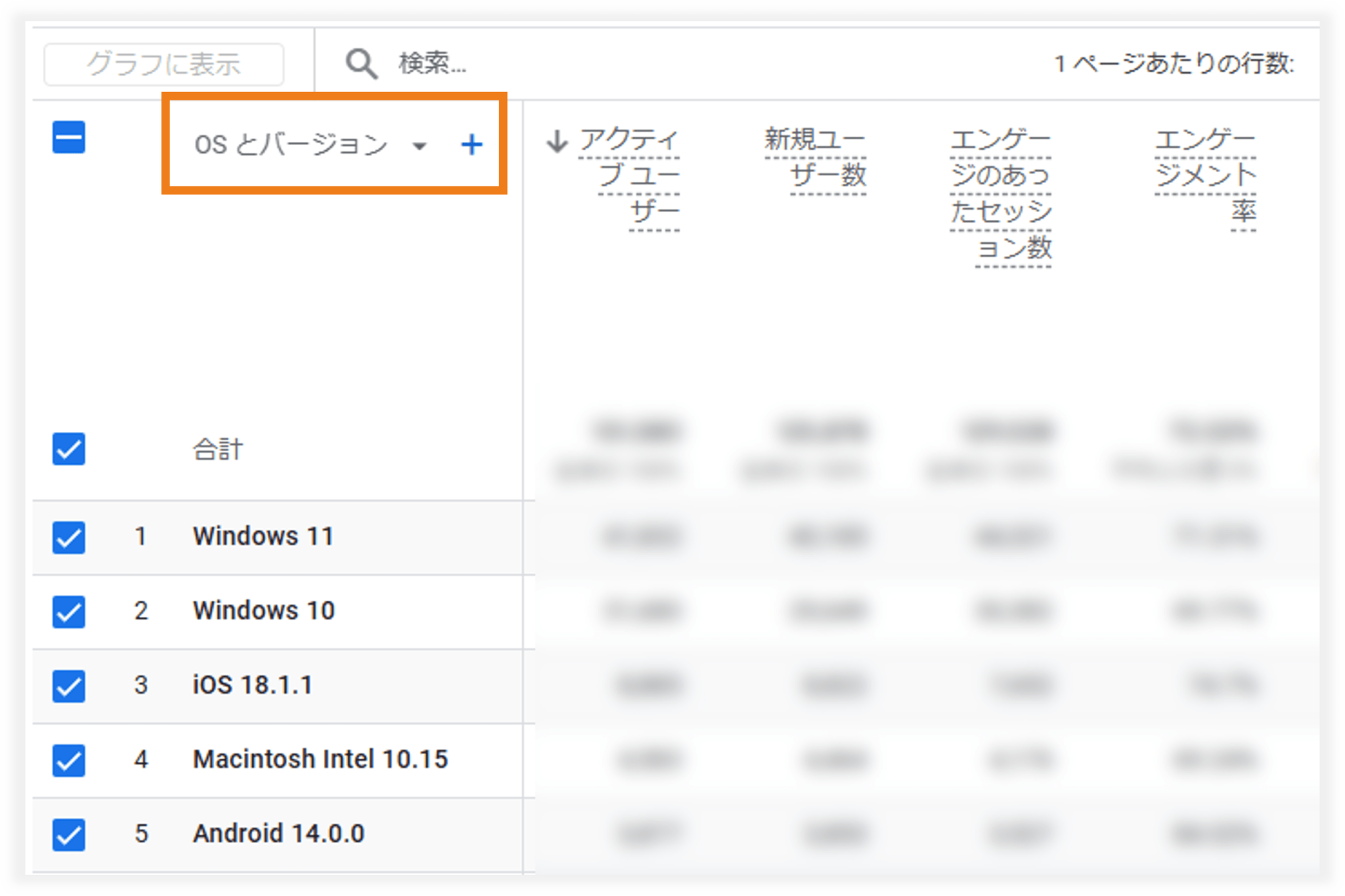Sort by the 新規ユーザー数 column header
The width and height of the screenshot is (1345, 896).
click(816, 158)
